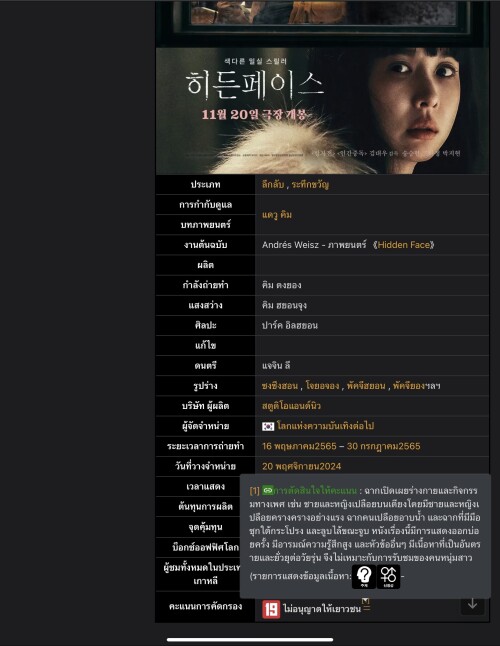Open the Hidden Face original film link
This screenshot has height=646, width=500.
tap(403, 245)
